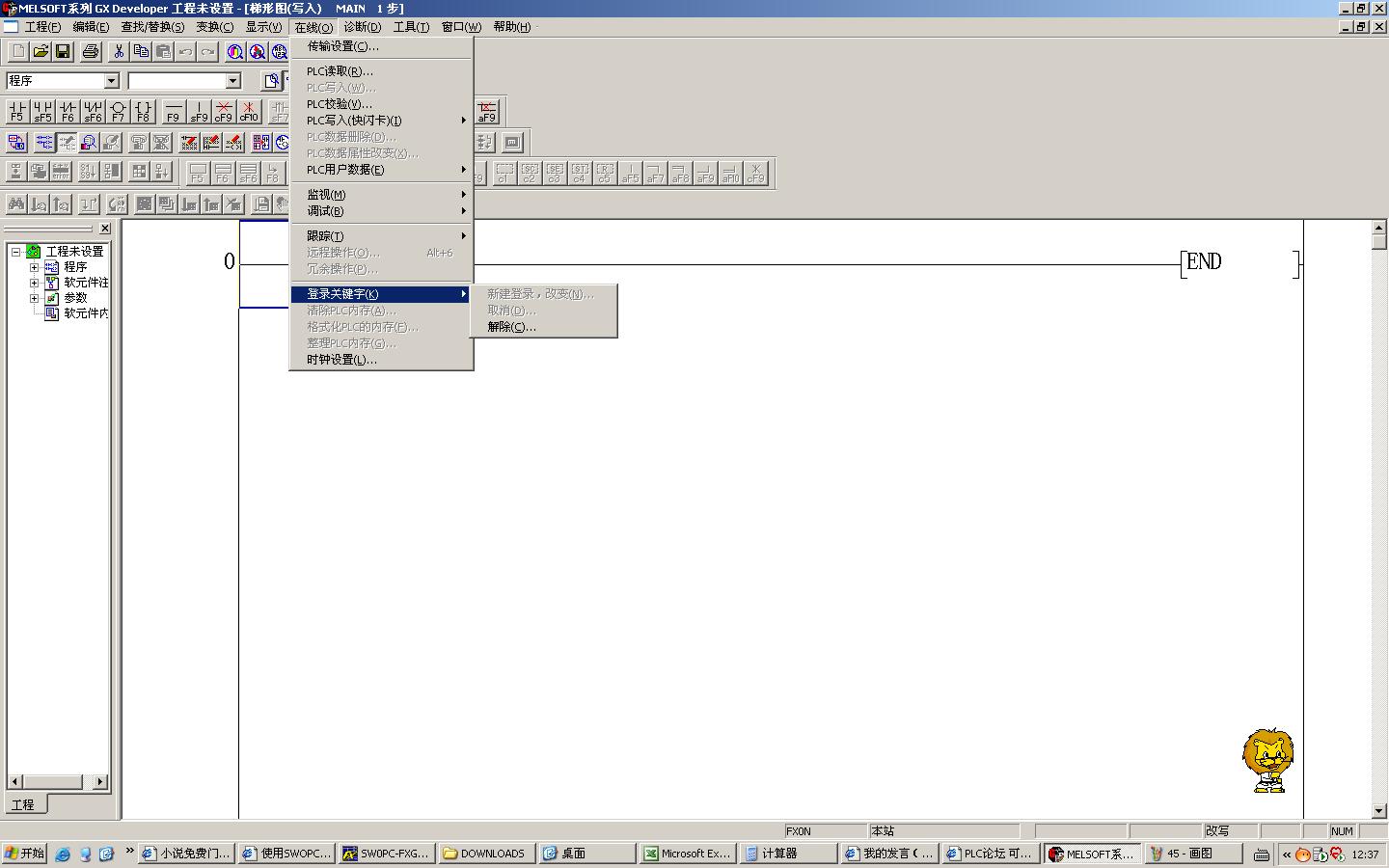Expand the 程序 tree node
The width and height of the screenshot is (1389, 868).
click(x=34, y=267)
